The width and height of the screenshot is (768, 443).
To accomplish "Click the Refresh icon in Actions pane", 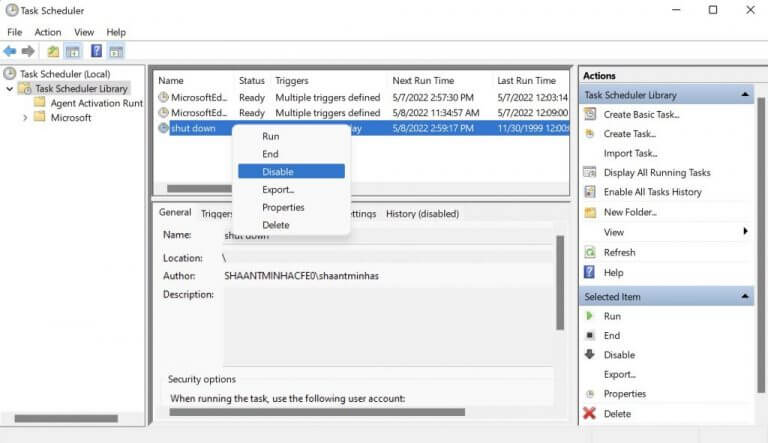I will click(x=590, y=252).
